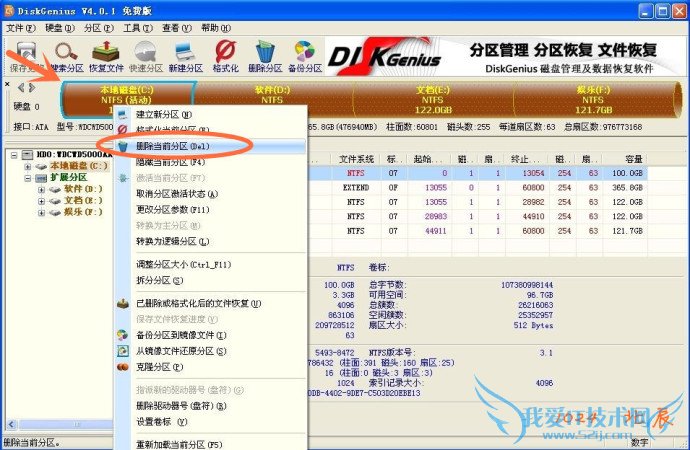Viewport: 690px width, 450px height.
Task: Click the restore icon beside 从镜像文件还原分区
Action: coord(123,351)
